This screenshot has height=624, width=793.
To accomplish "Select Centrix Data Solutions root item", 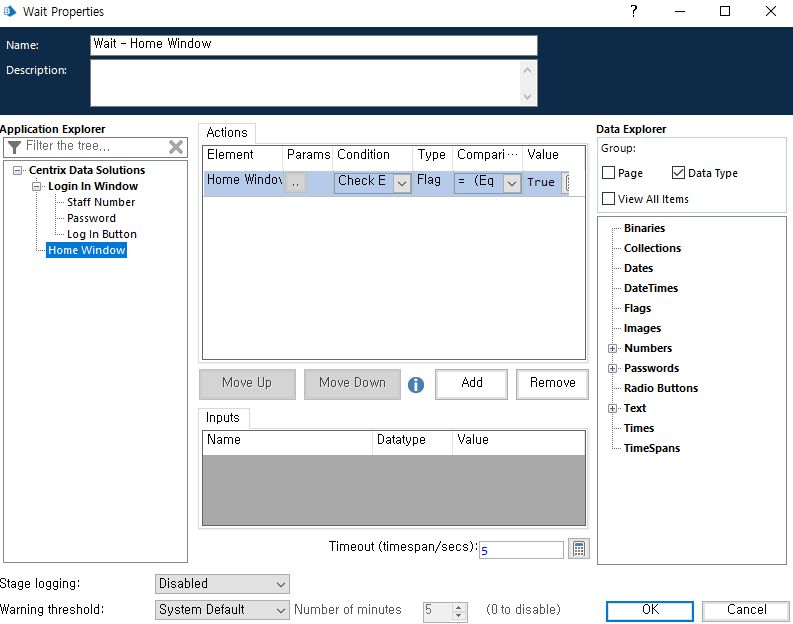I will click(x=87, y=170).
